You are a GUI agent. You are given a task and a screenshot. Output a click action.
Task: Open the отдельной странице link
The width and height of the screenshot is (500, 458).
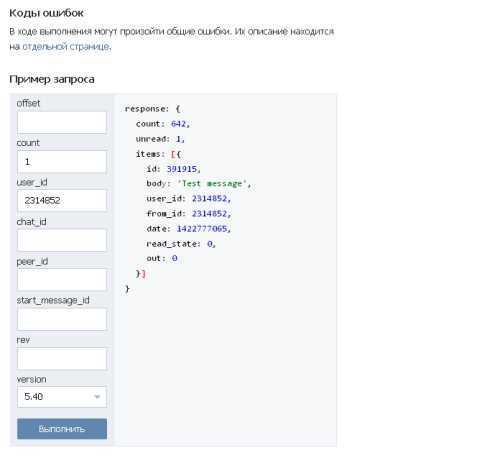tap(66, 46)
